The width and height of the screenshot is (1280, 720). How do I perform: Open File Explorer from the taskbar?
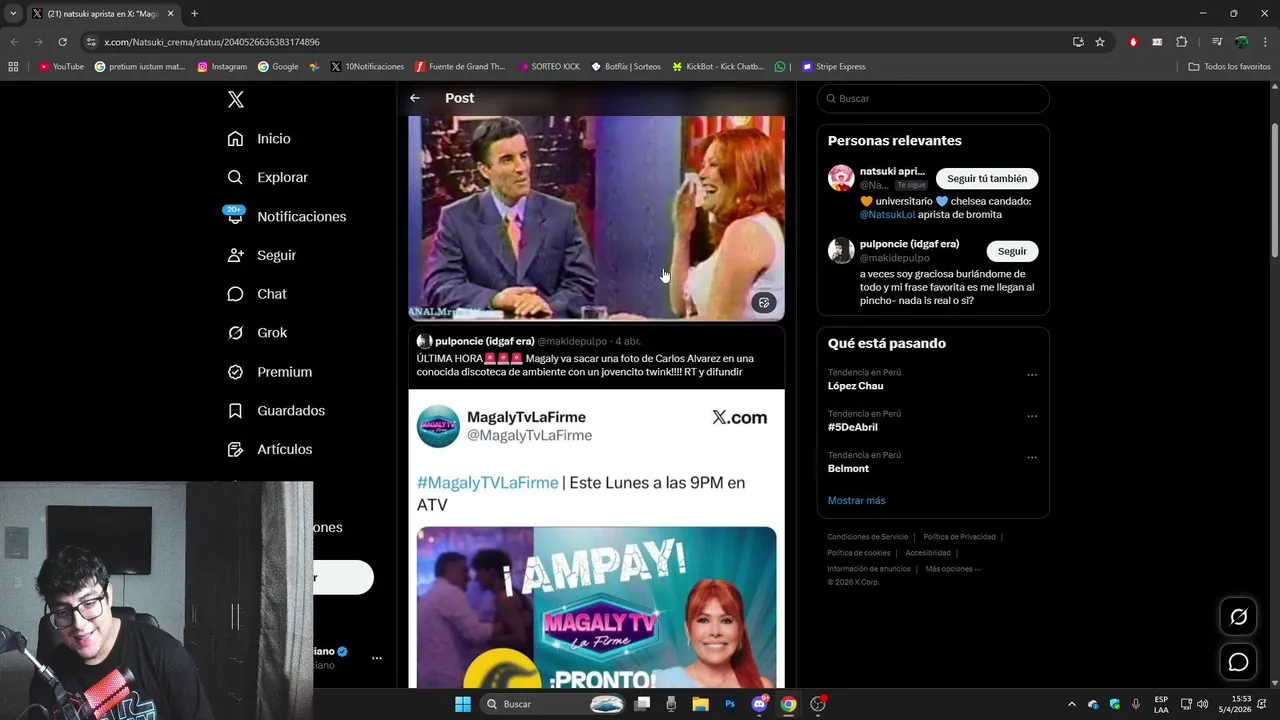[x=701, y=704]
